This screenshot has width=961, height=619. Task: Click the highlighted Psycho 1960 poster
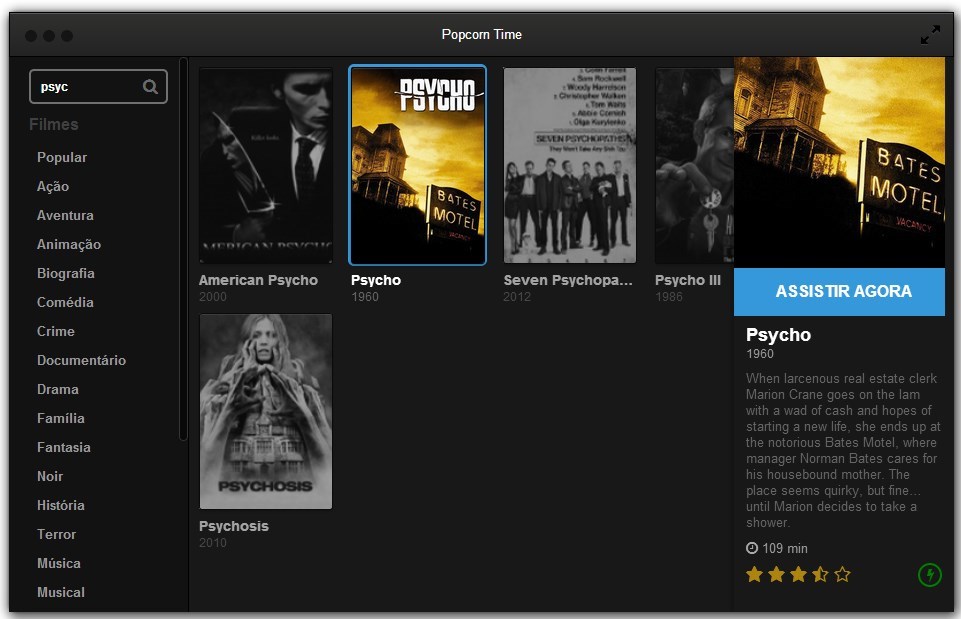(417, 165)
